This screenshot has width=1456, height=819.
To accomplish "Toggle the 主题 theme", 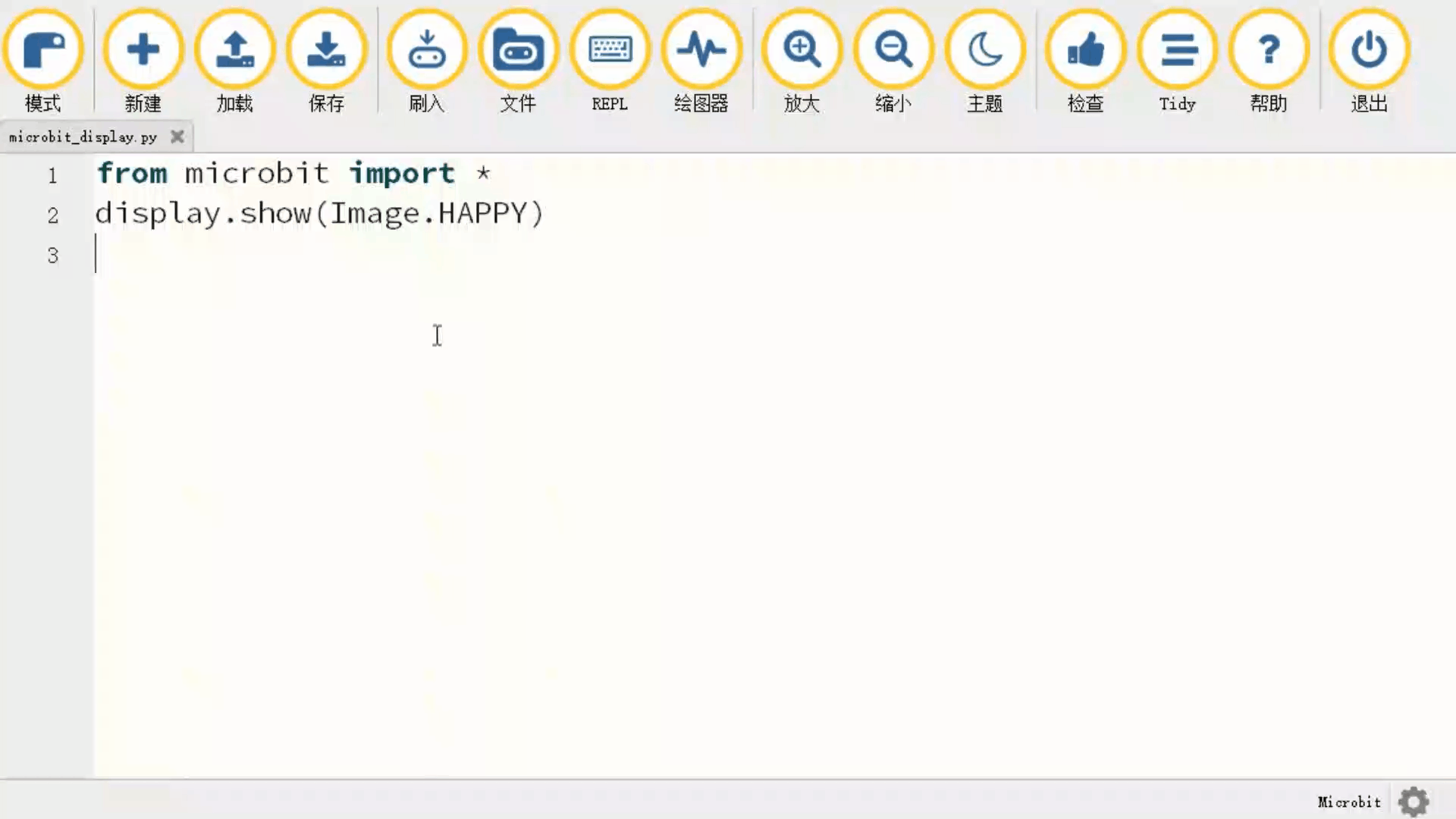I will pos(985,61).
